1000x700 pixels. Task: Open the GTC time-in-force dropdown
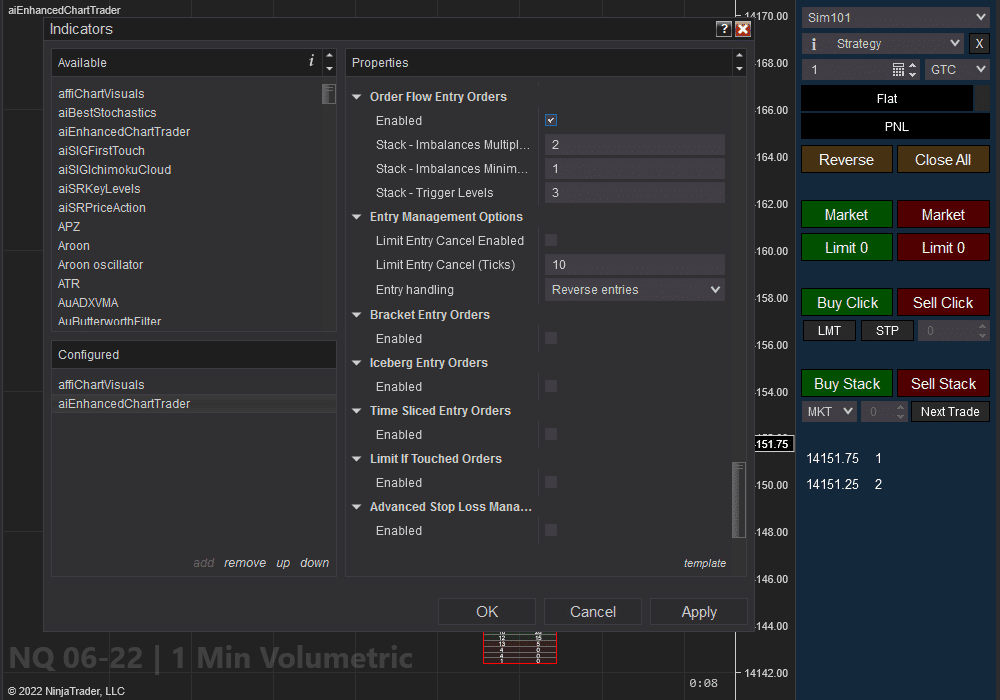(956, 68)
